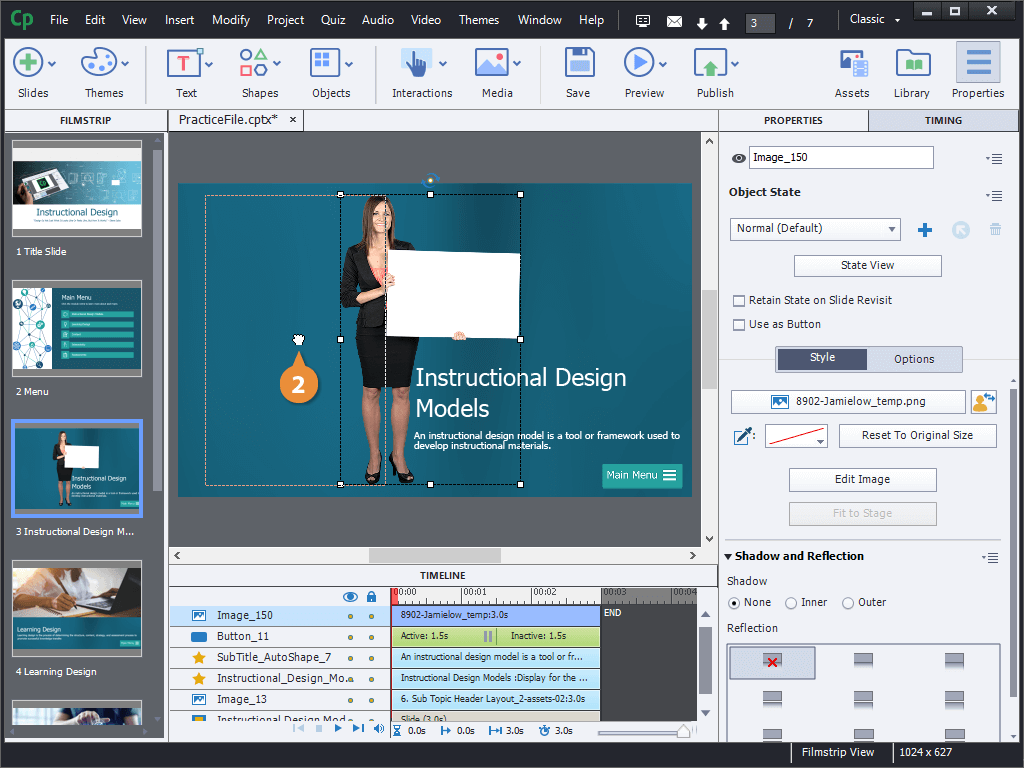1024x768 pixels.
Task: Open Shadow and Reflection options menu
Action: tap(990, 558)
